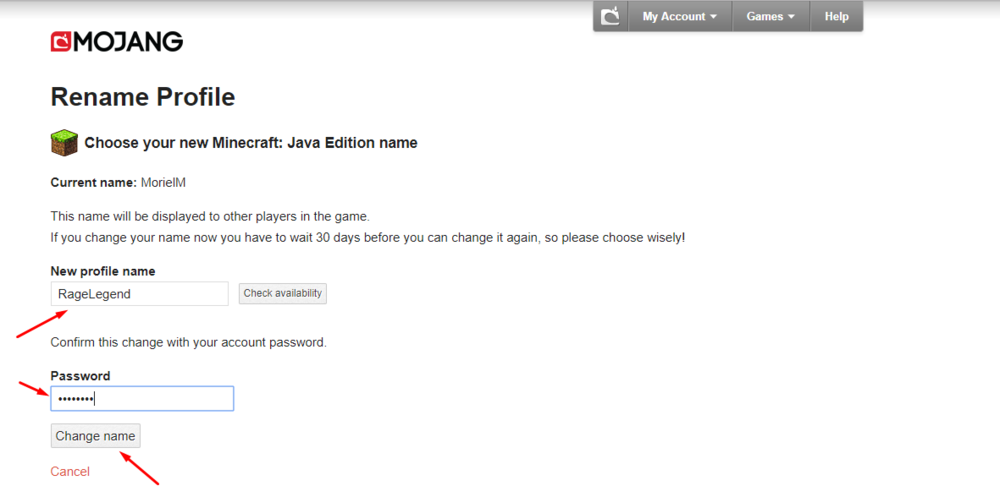Image resolution: width=1000 pixels, height=497 pixels.
Task: Click the red Mojang logo icon
Action: (61, 41)
